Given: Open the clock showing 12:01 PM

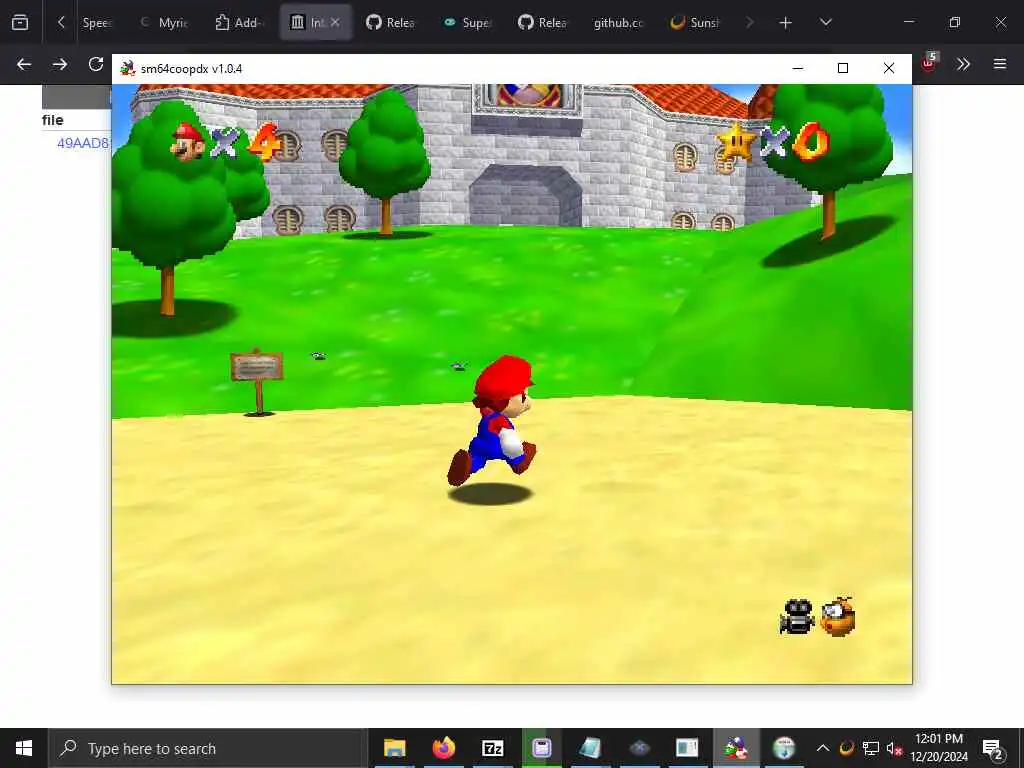Looking at the screenshot, I should tap(939, 748).
